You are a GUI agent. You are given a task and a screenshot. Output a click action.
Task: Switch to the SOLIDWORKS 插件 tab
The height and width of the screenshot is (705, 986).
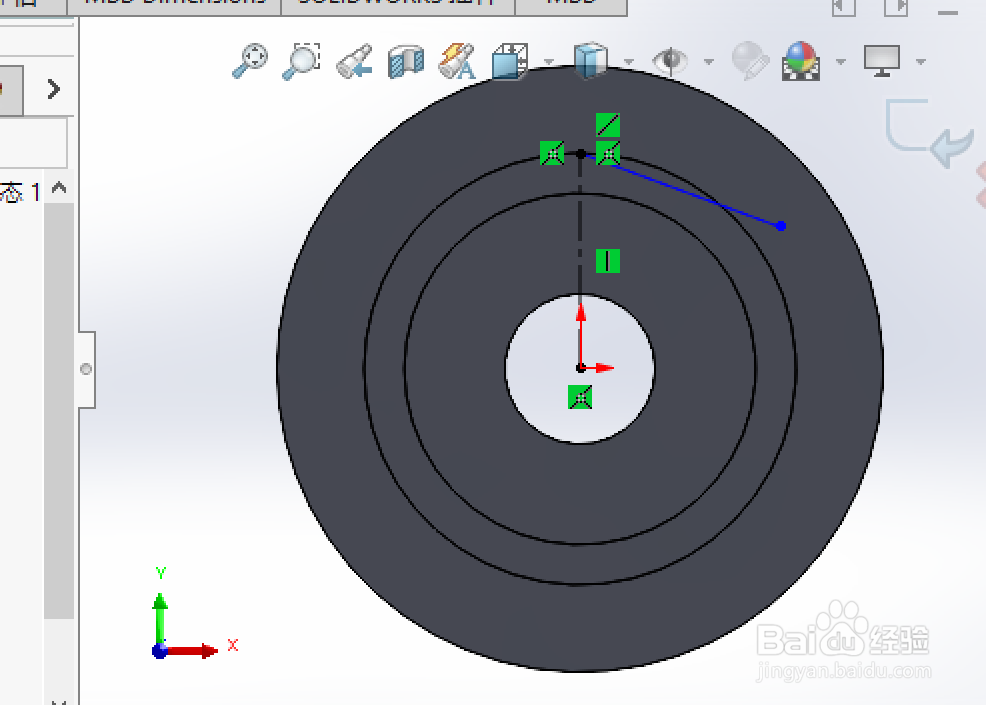pos(400,3)
